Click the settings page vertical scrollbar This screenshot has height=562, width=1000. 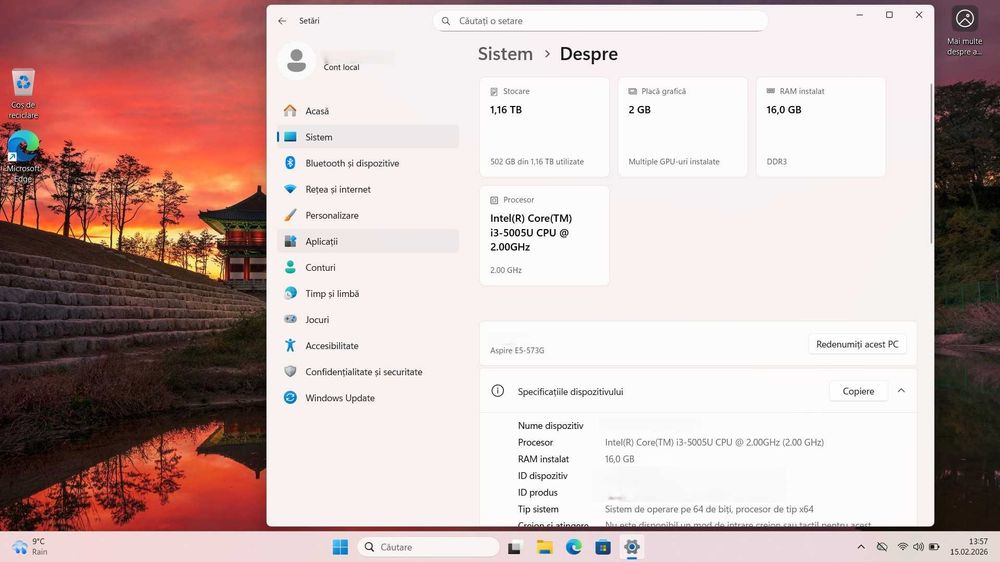tap(930, 163)
